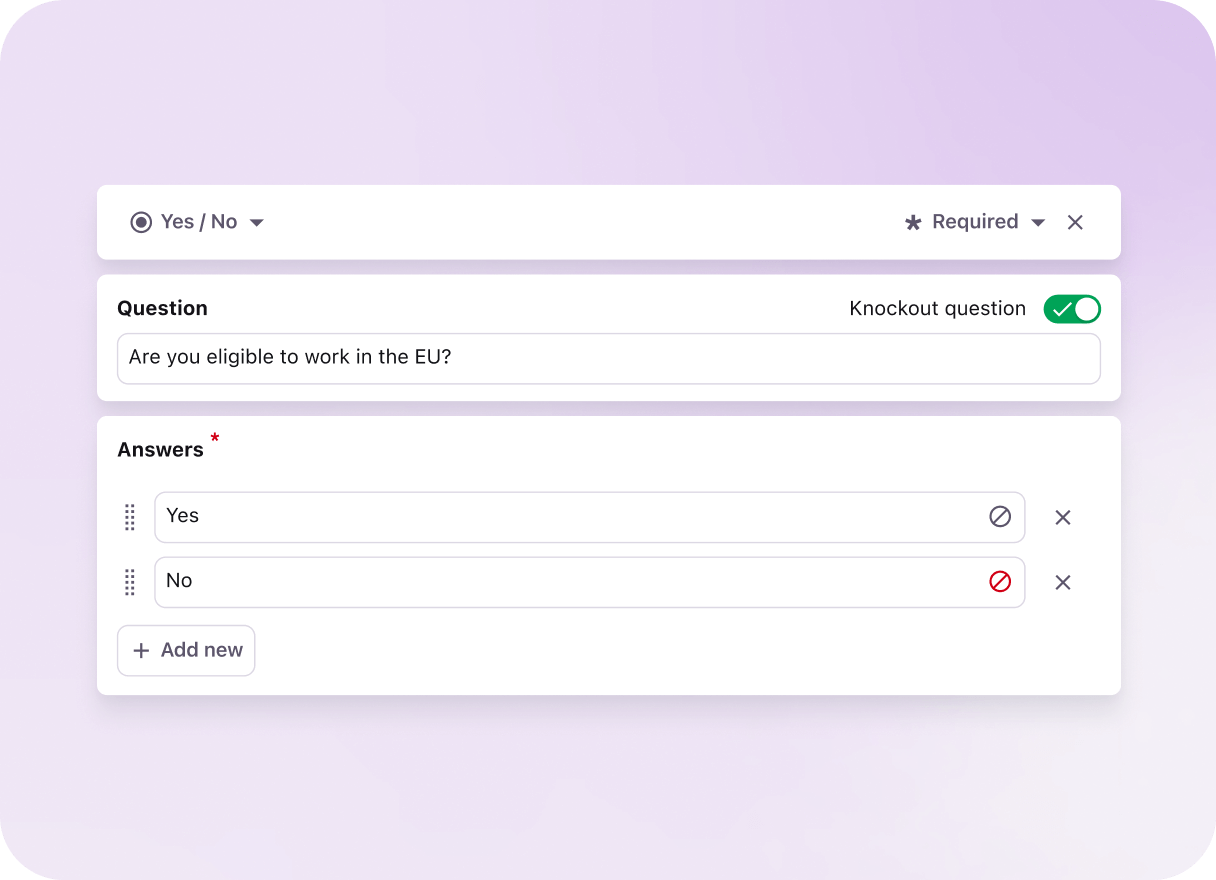This screenshot has width=1216, height=880.
Task: Disable the Knockout question toggle
Action: click(x=1072, y=309)
